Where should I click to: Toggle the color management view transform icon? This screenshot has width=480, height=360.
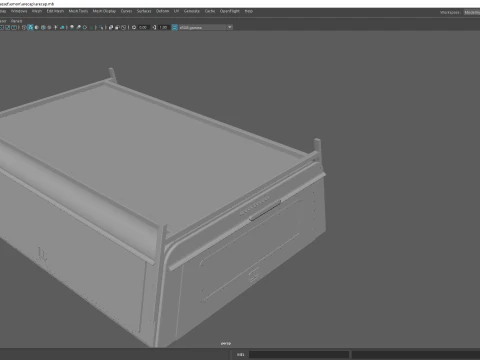[174, 27]
